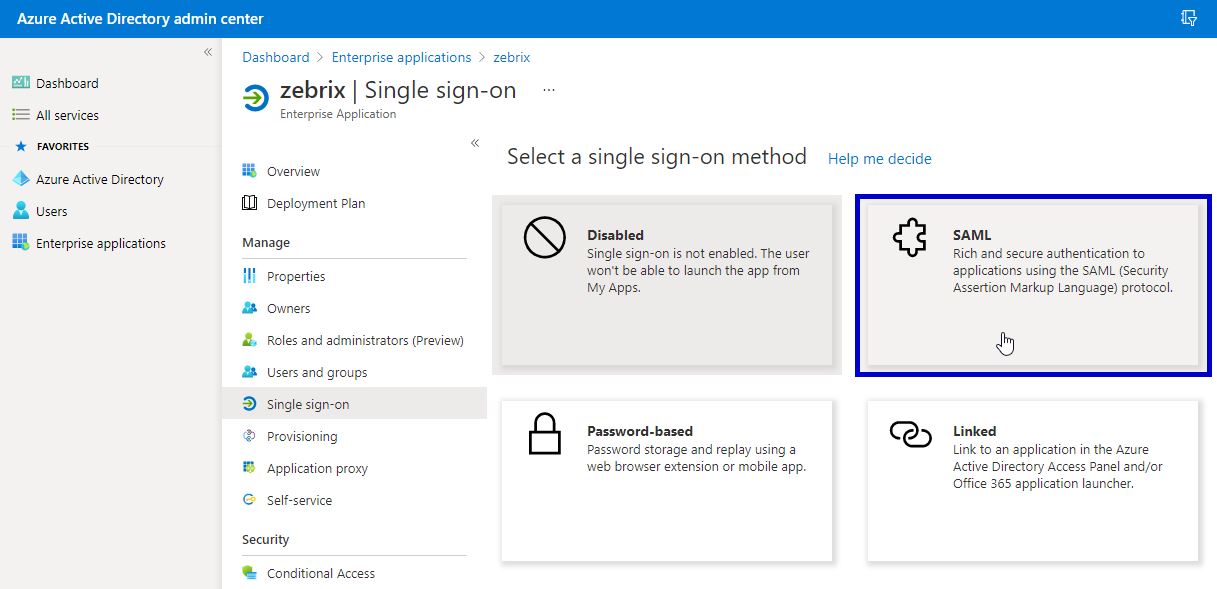Click the Users icon in favorites
Image resolution: width=1217 pixels, height=589 pixels.
point(20,211)
